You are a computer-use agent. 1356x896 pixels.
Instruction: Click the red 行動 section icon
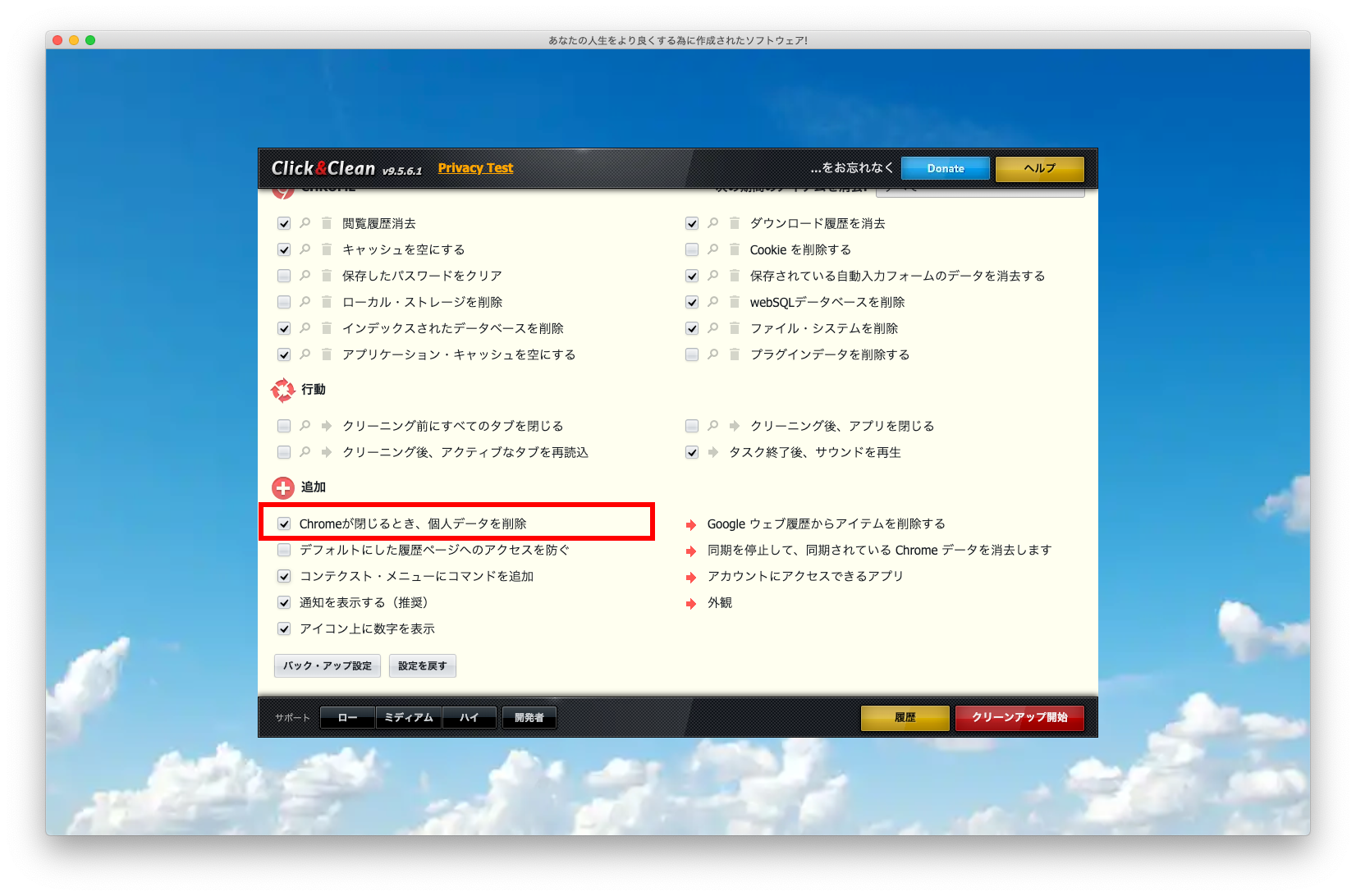tap(282, 390)
